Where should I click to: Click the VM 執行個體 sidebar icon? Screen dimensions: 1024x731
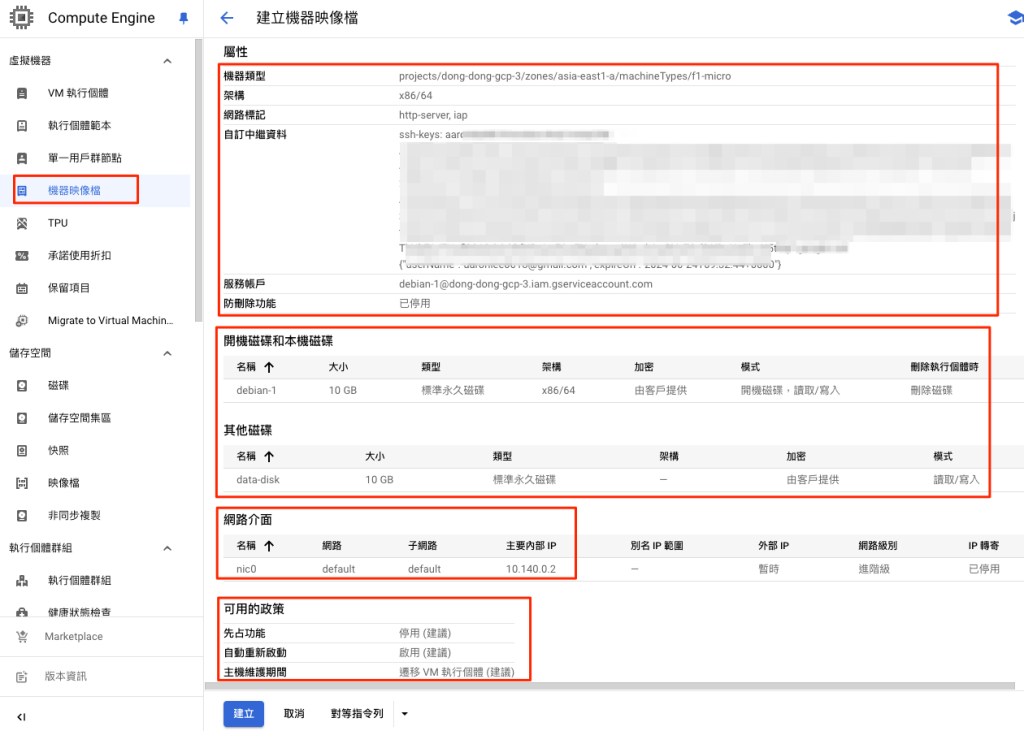(x=22, y=93)
